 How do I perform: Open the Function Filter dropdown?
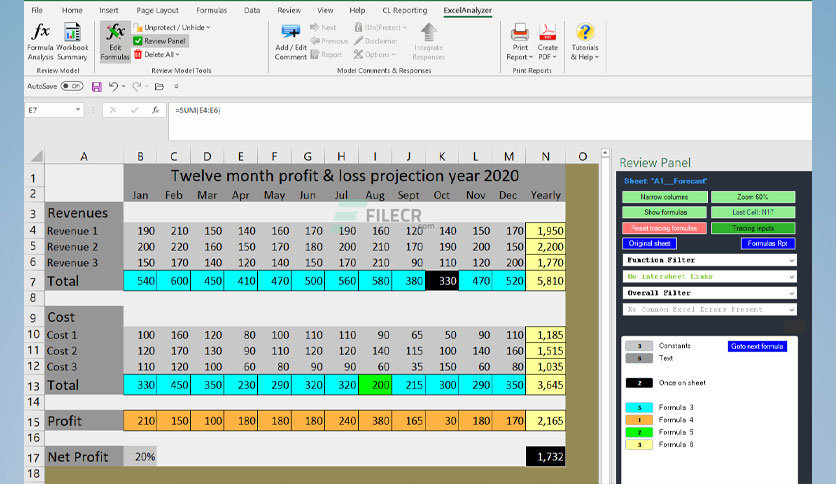click(x=710, y=260)
